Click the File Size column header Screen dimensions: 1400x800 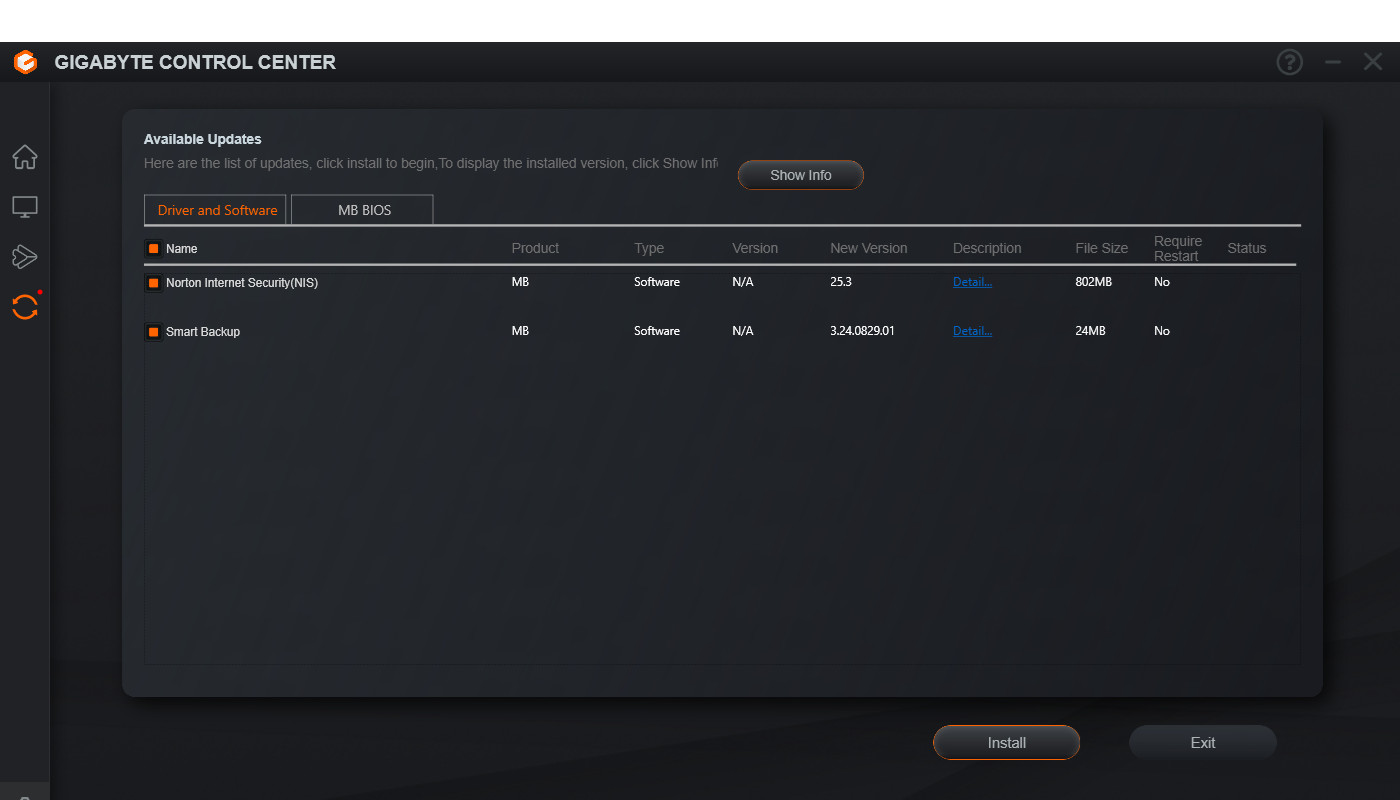click(x=1102, y=248)
